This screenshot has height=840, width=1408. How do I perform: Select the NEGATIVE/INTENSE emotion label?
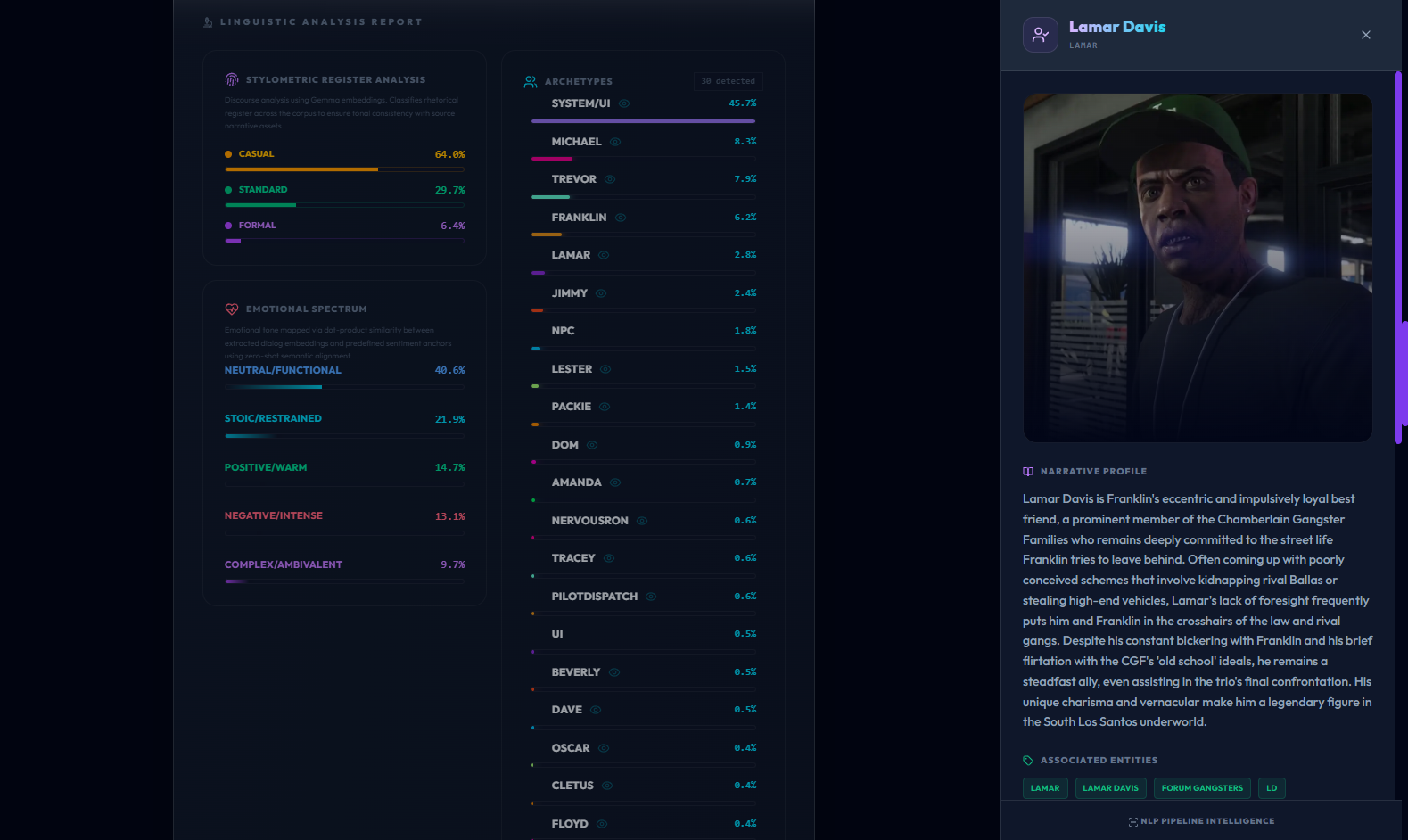pos(274,515)
